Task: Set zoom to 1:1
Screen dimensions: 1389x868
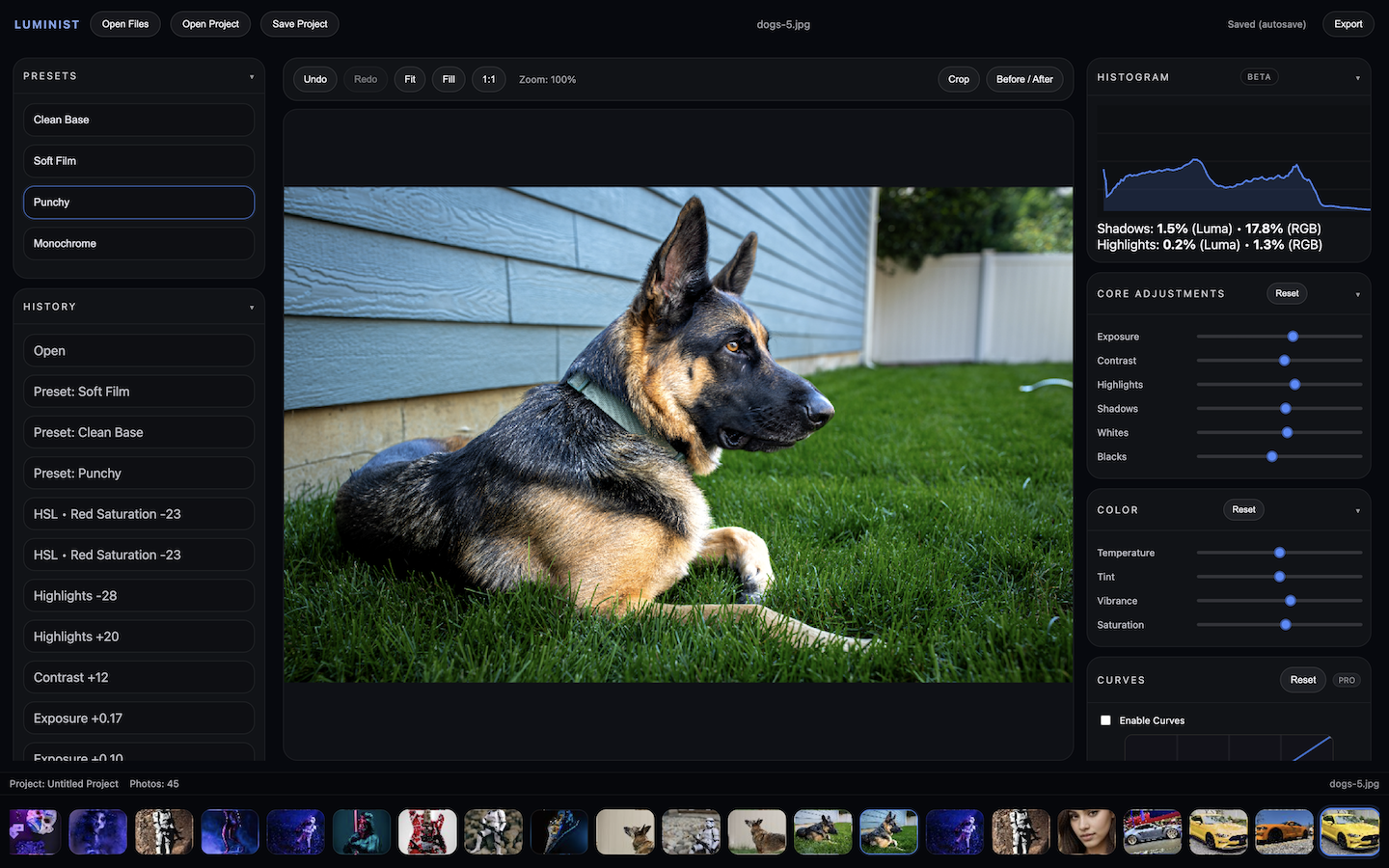Action: [x=489, y=79]
